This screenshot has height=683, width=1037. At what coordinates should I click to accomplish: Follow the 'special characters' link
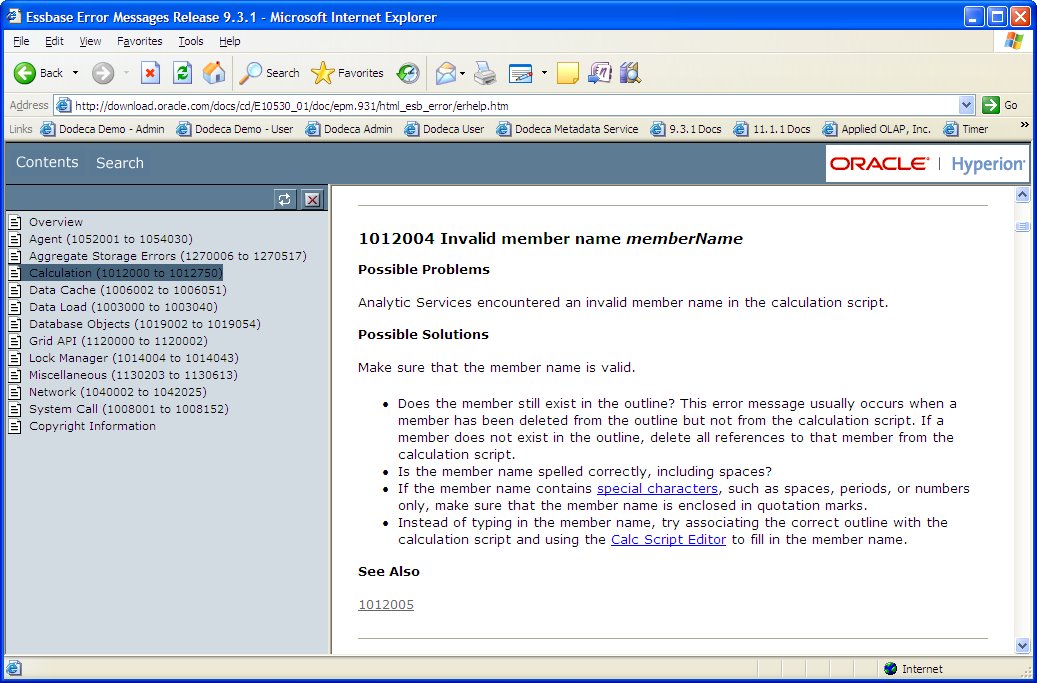657,489
